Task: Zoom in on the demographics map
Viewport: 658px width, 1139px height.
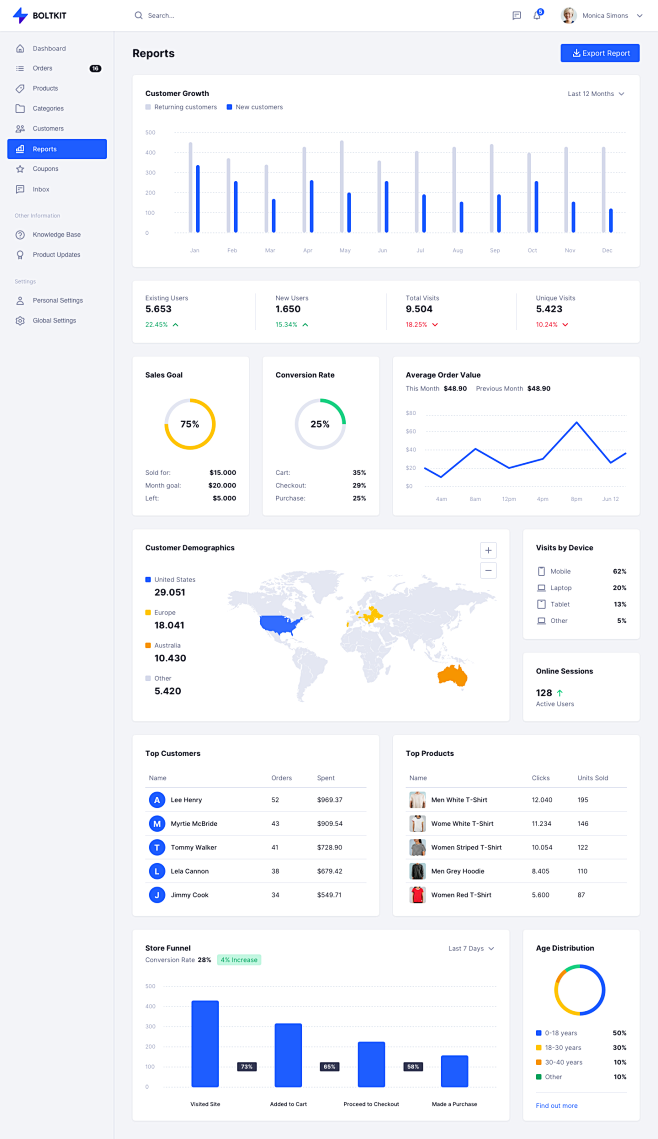Action: point(489,551)
